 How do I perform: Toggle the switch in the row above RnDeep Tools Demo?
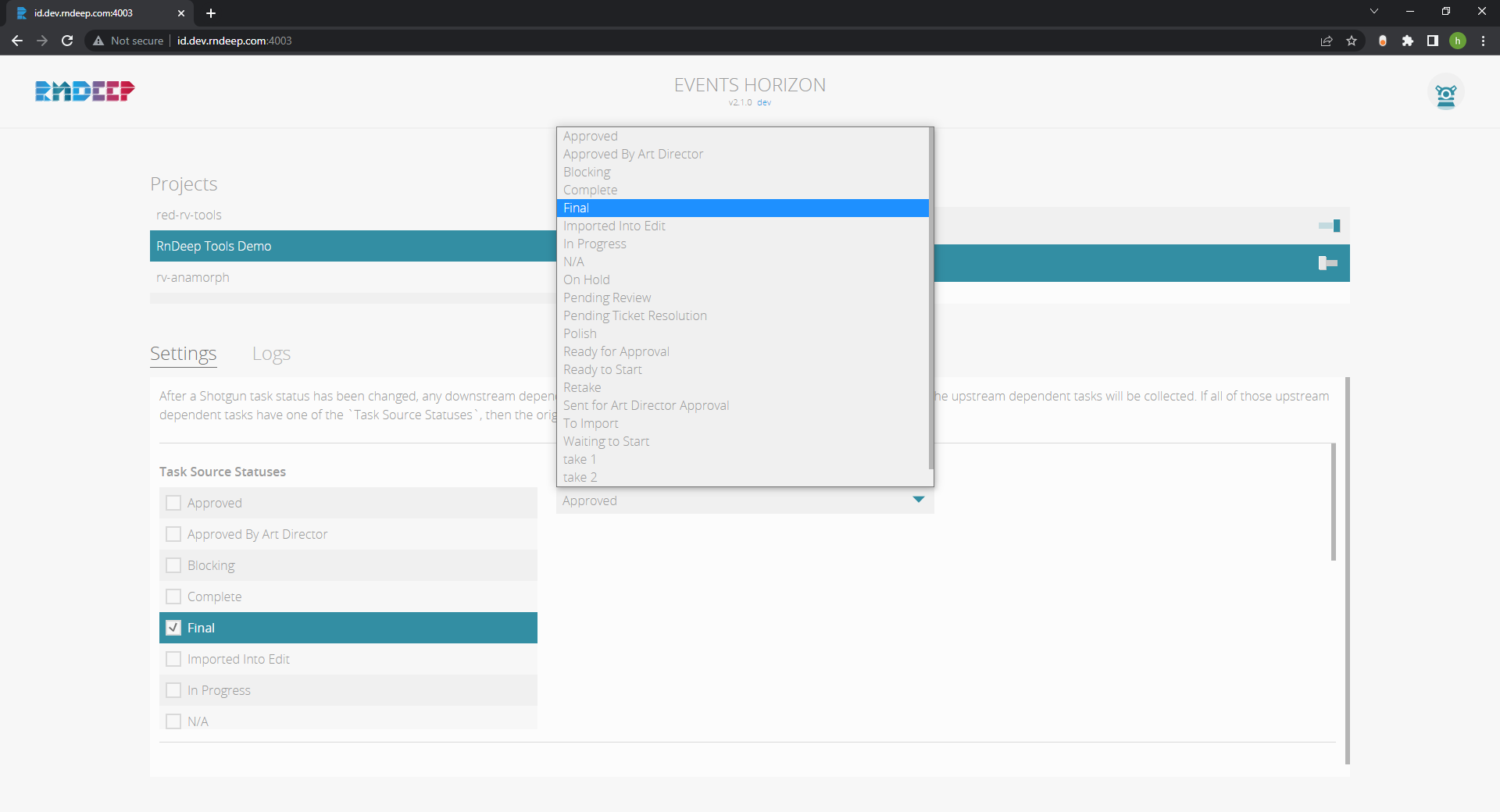pos(1329,226)
